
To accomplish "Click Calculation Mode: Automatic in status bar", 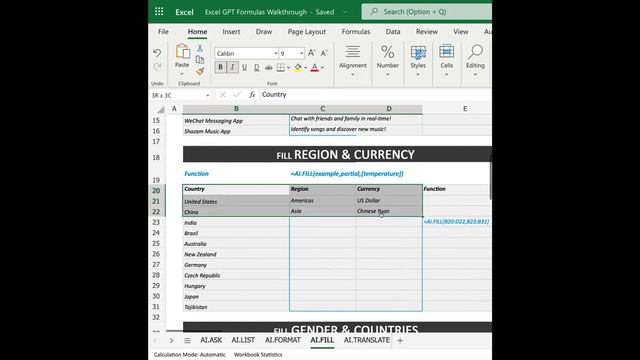I will tap(189, 355).
